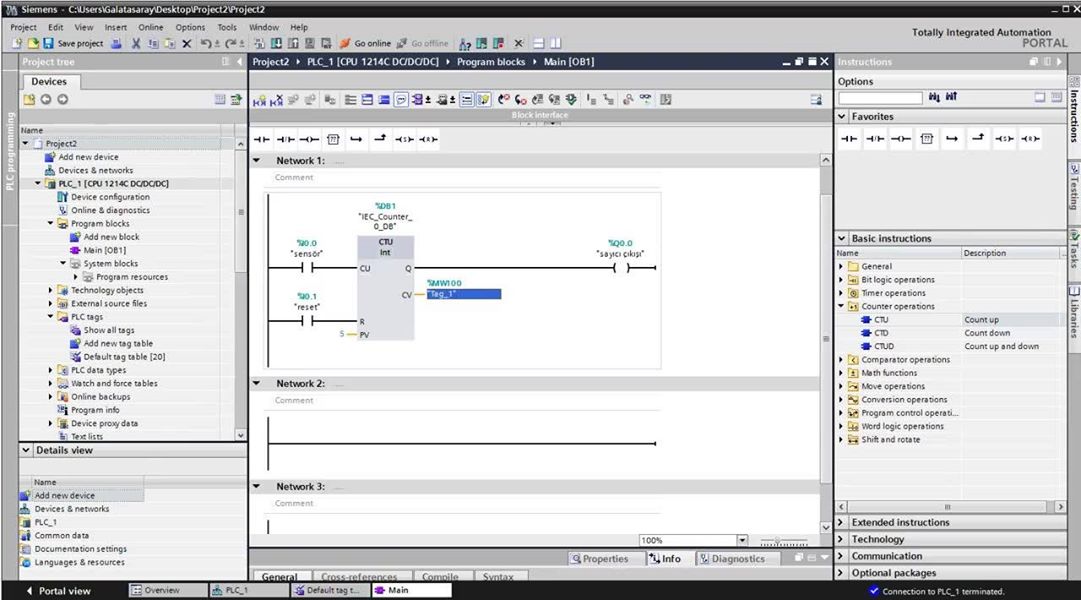Insert a new network with the editor toolbar icon
1081x600 pixels.
259,100
